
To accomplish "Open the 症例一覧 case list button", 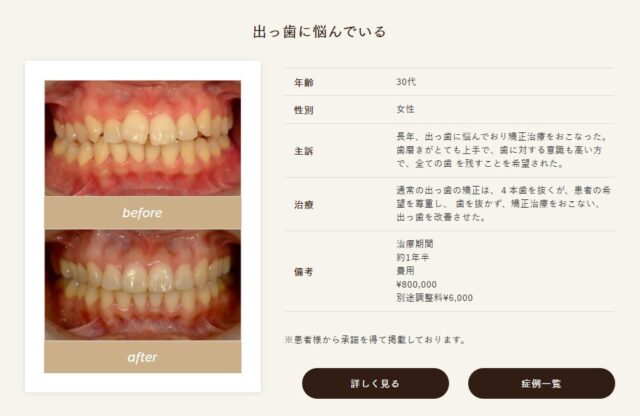I will pos(541,383).
